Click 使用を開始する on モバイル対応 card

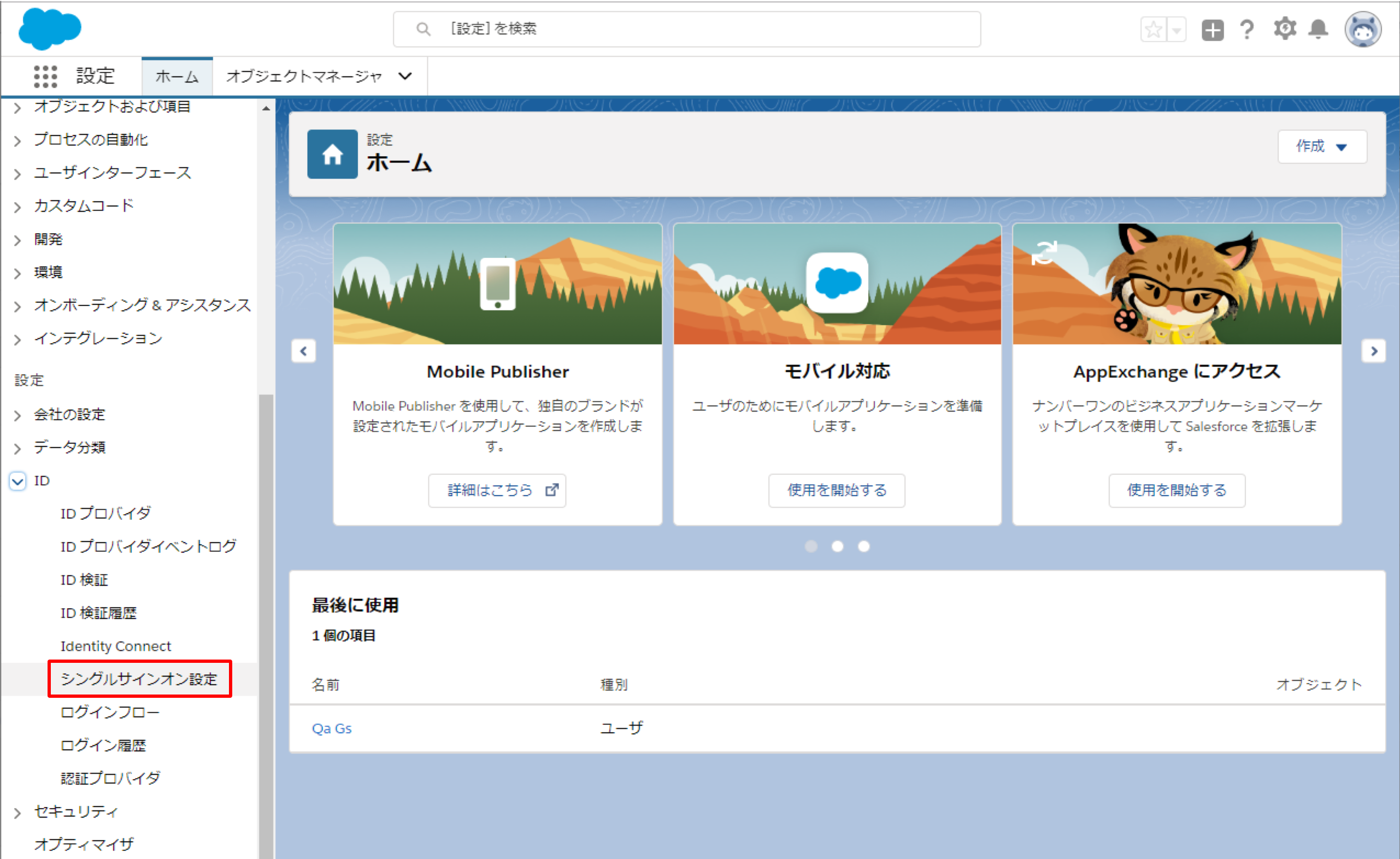(837, 490)
